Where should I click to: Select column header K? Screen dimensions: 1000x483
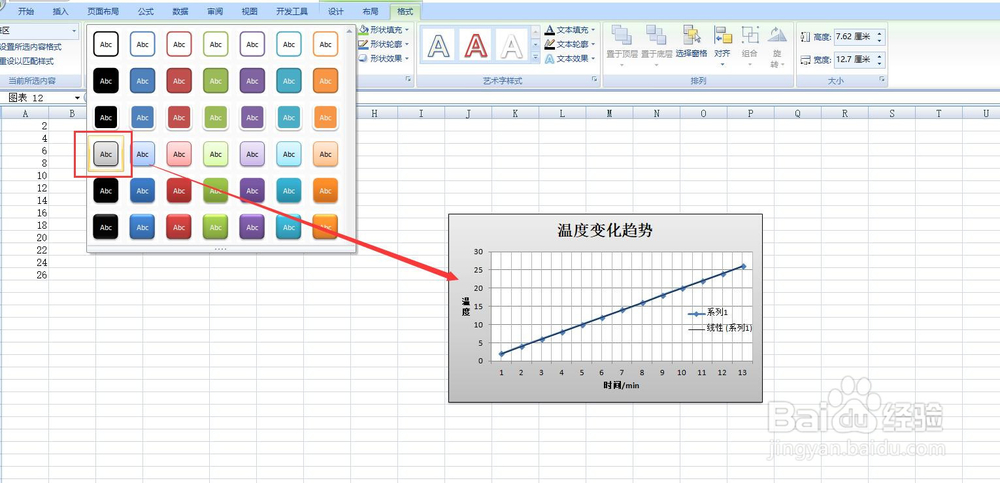515,114
